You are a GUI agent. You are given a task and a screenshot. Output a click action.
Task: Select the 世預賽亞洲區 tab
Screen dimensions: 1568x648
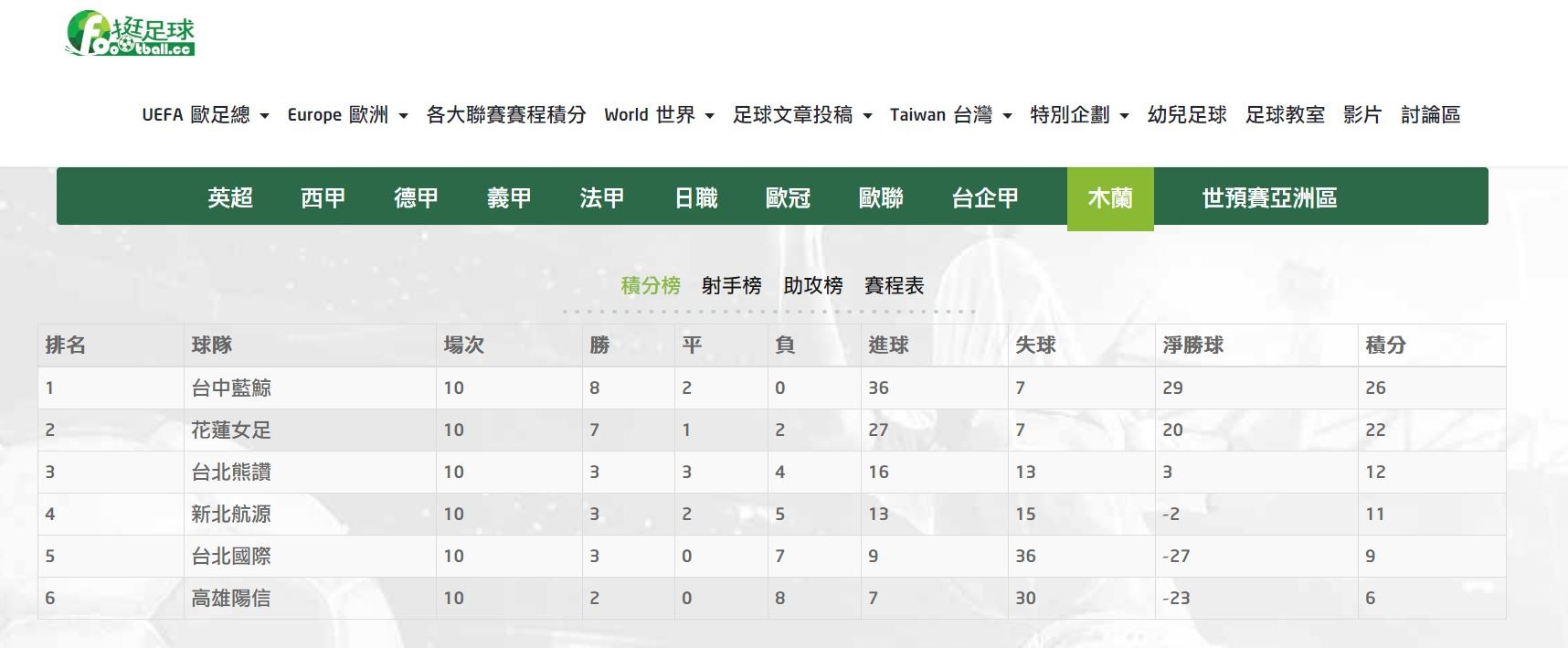coord(1269,197)
